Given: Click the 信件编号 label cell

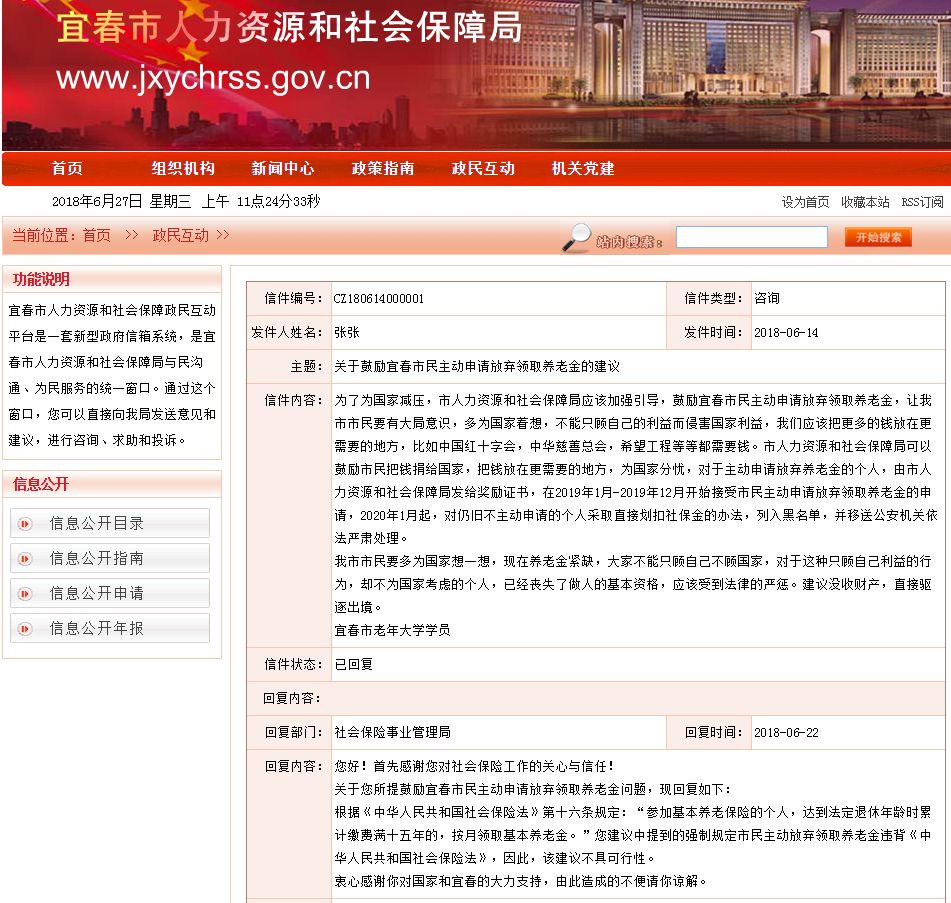Looking at the screenshot, I should (289, 298).
